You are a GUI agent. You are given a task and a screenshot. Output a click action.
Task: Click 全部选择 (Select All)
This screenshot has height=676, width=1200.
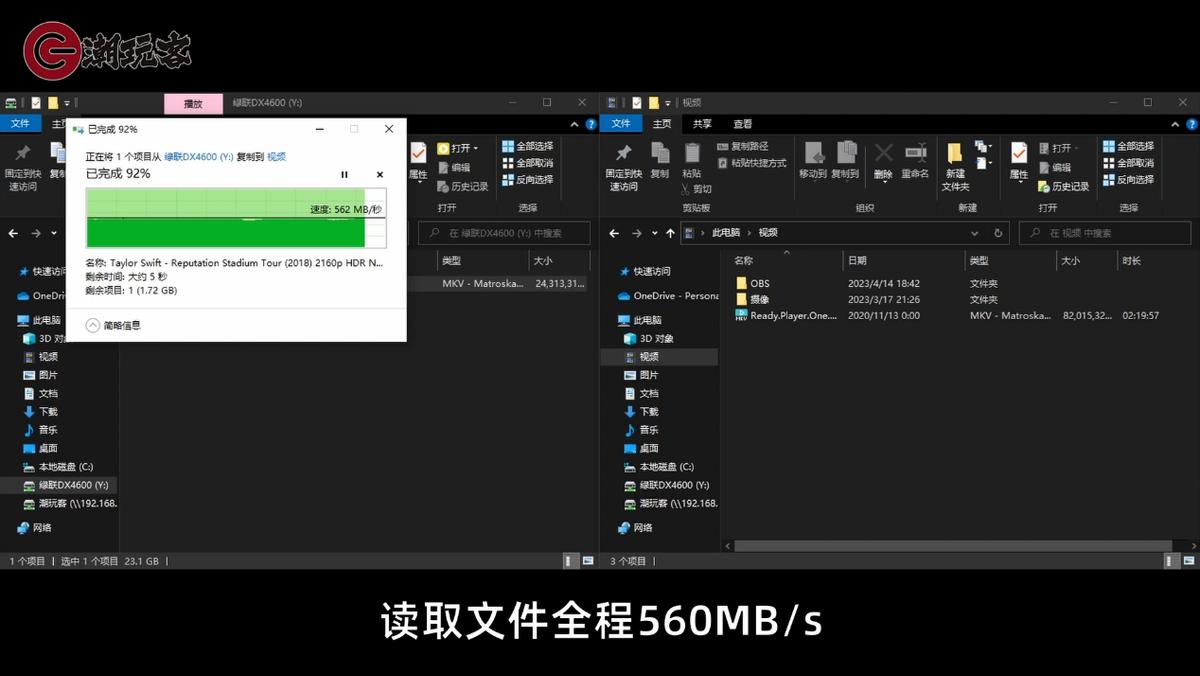coord(1127,147)
